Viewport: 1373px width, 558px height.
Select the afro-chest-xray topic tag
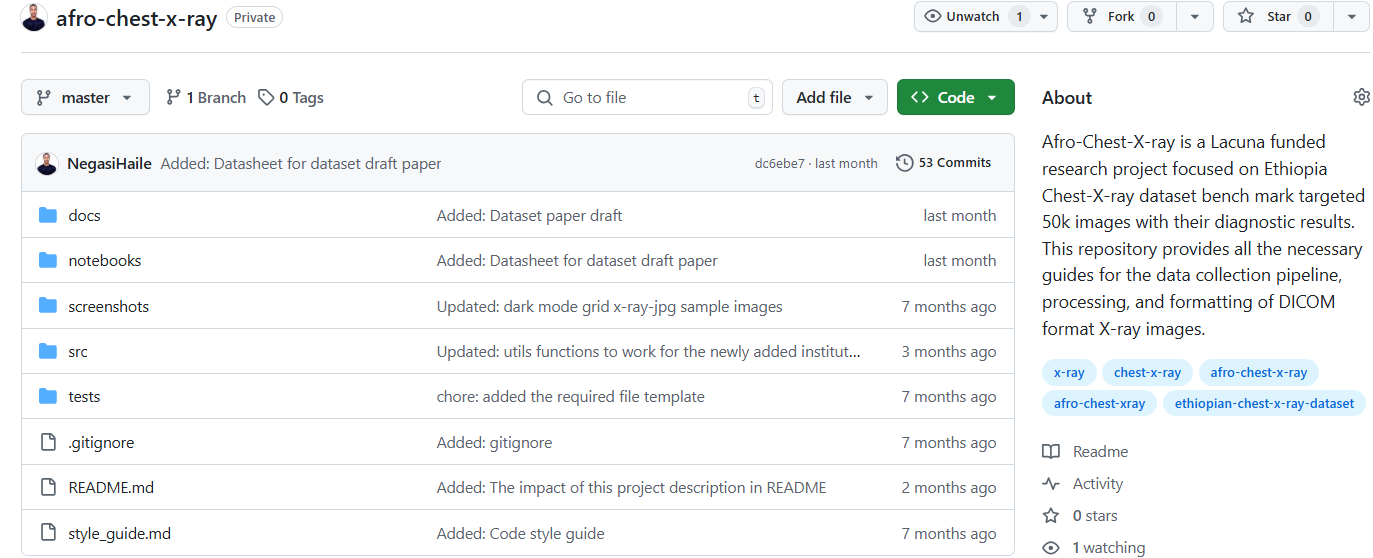click(x=1099, y=403)
